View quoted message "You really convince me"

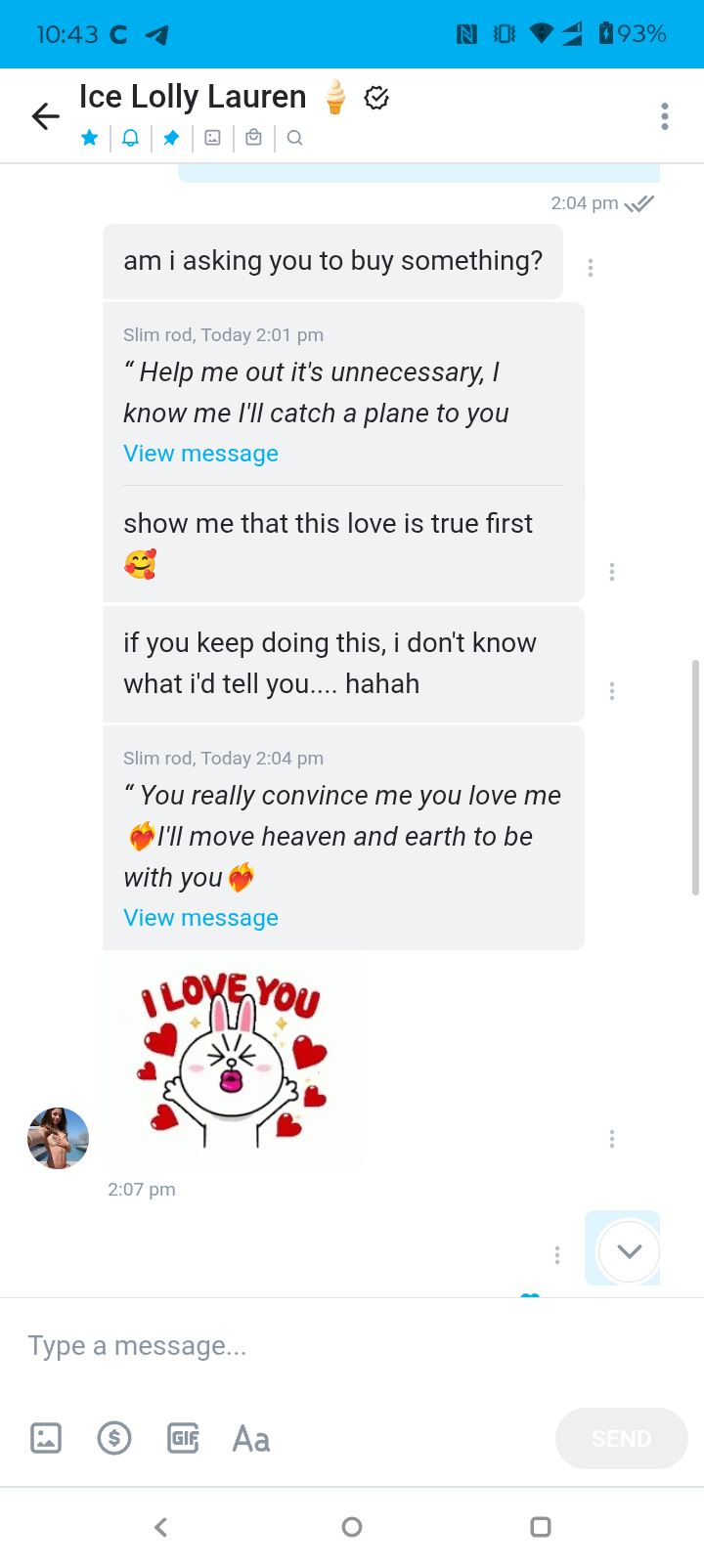point(200,918)
